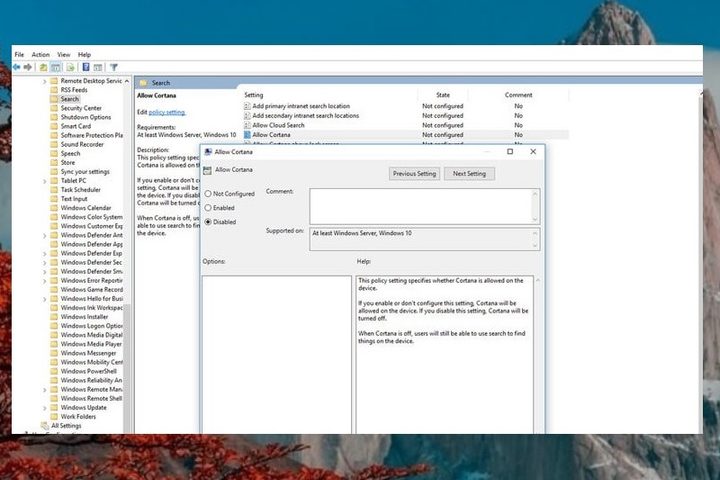
Task: Click the policy icon next to Add secondary intranet search locations
Action: point(247,116)
